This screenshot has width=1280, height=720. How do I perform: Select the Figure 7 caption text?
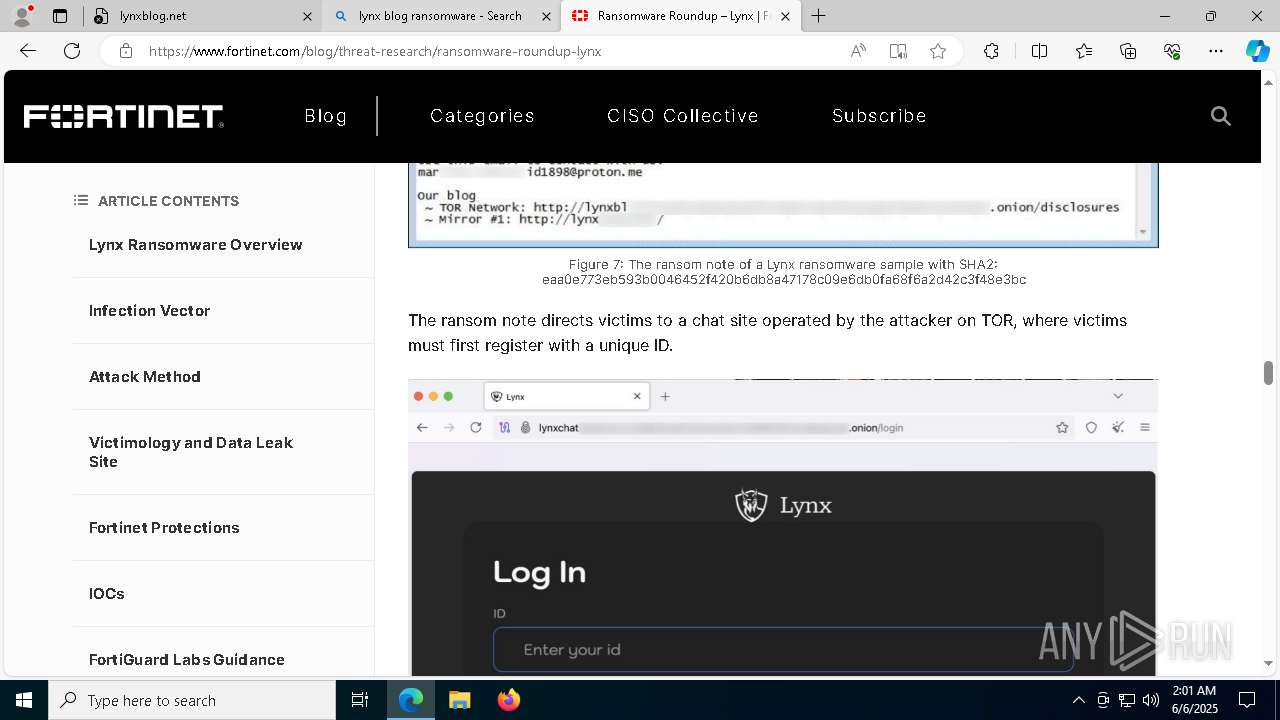[x=783, y=271]
